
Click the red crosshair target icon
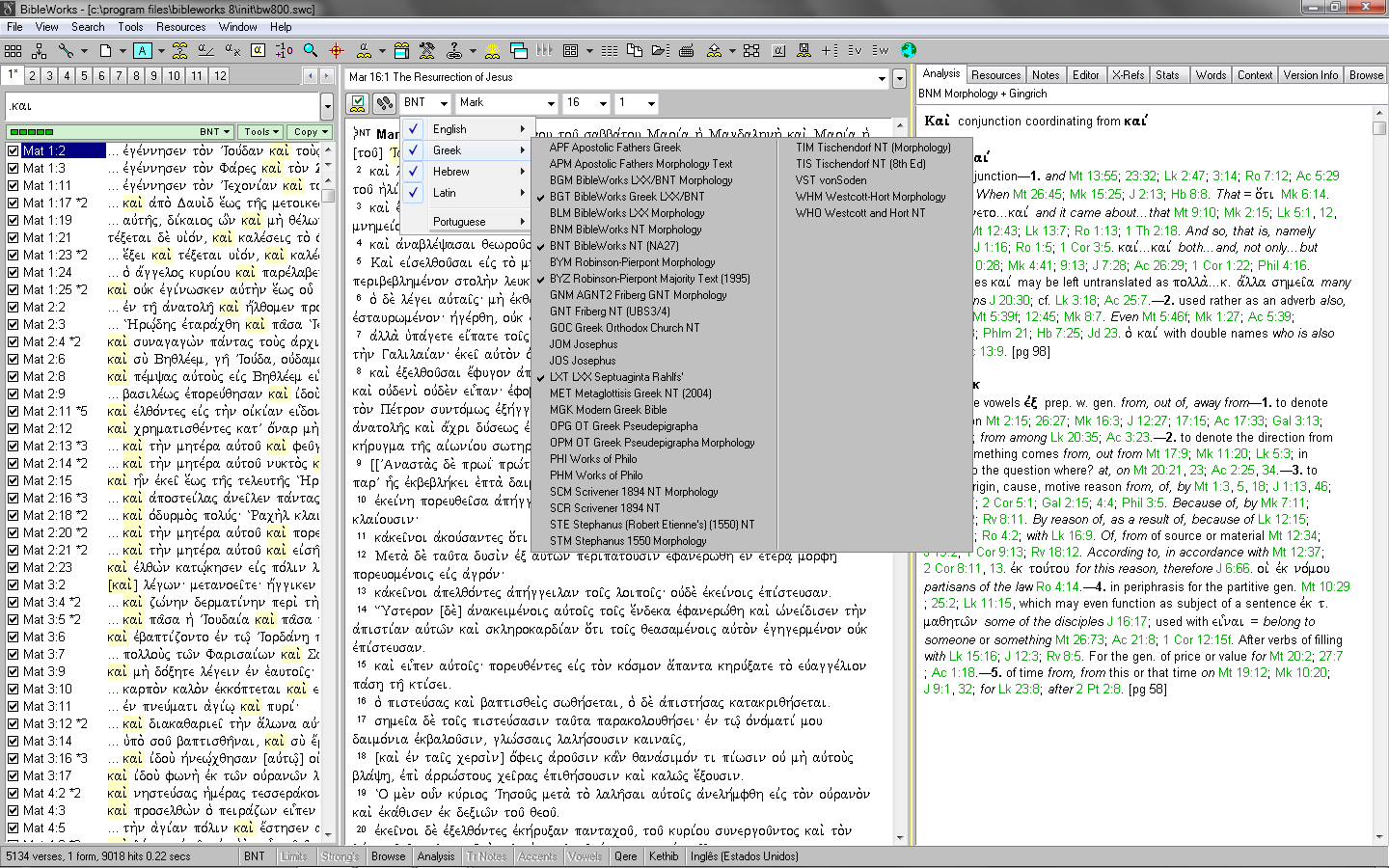pyautogui.click(x=336, y=50)
